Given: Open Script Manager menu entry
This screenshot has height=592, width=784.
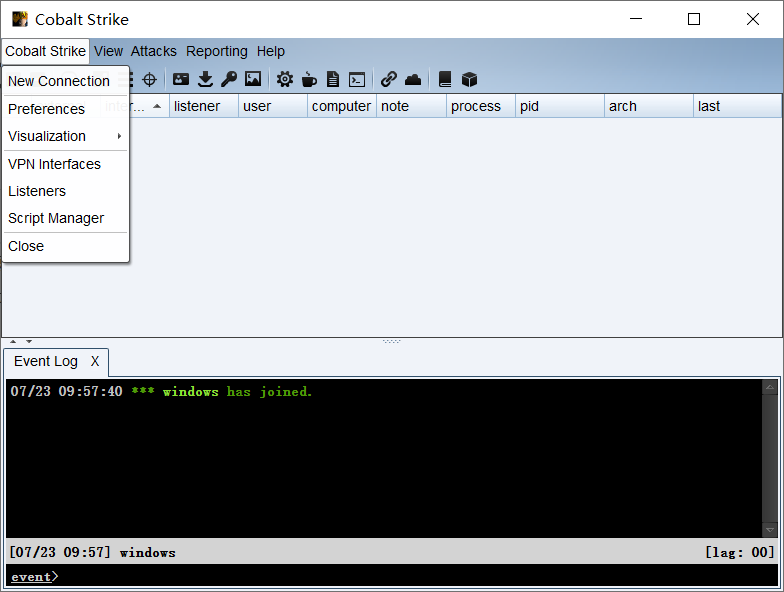Looking at the screenshot, I should click(x=66, y=218).
